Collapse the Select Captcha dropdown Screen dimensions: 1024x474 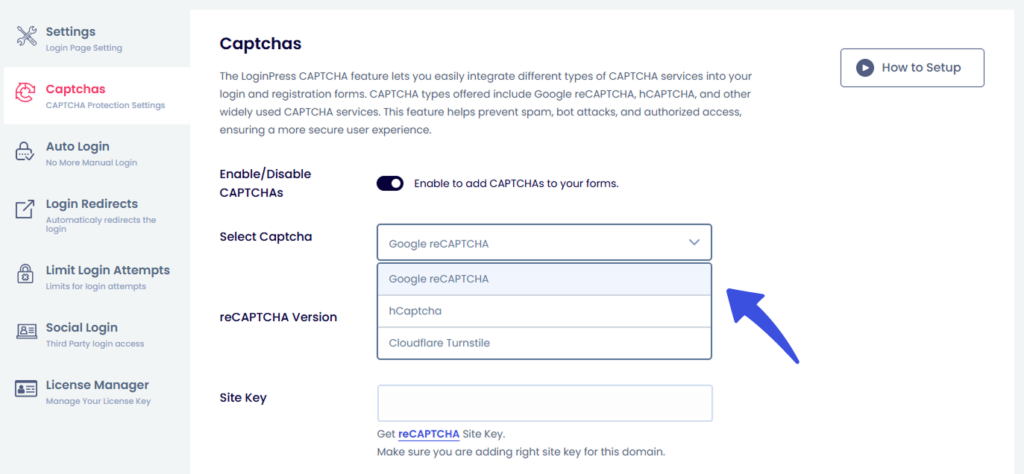[x=544, y=243]
